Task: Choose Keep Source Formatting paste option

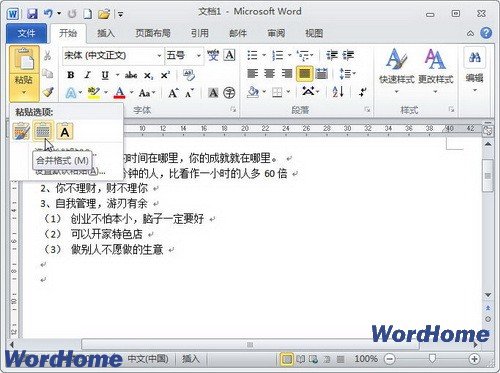Action: click(21, 131)
